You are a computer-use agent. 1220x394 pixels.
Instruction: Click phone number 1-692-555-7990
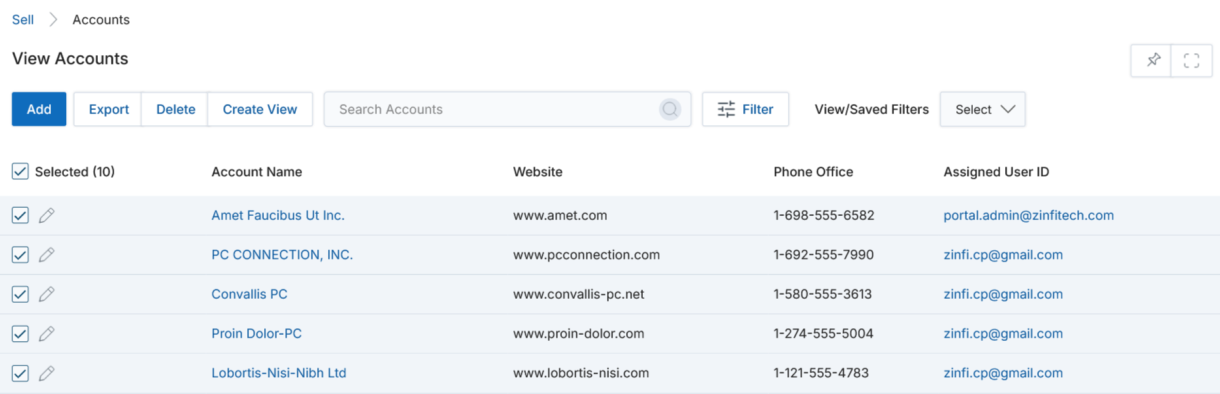point(824,255)
